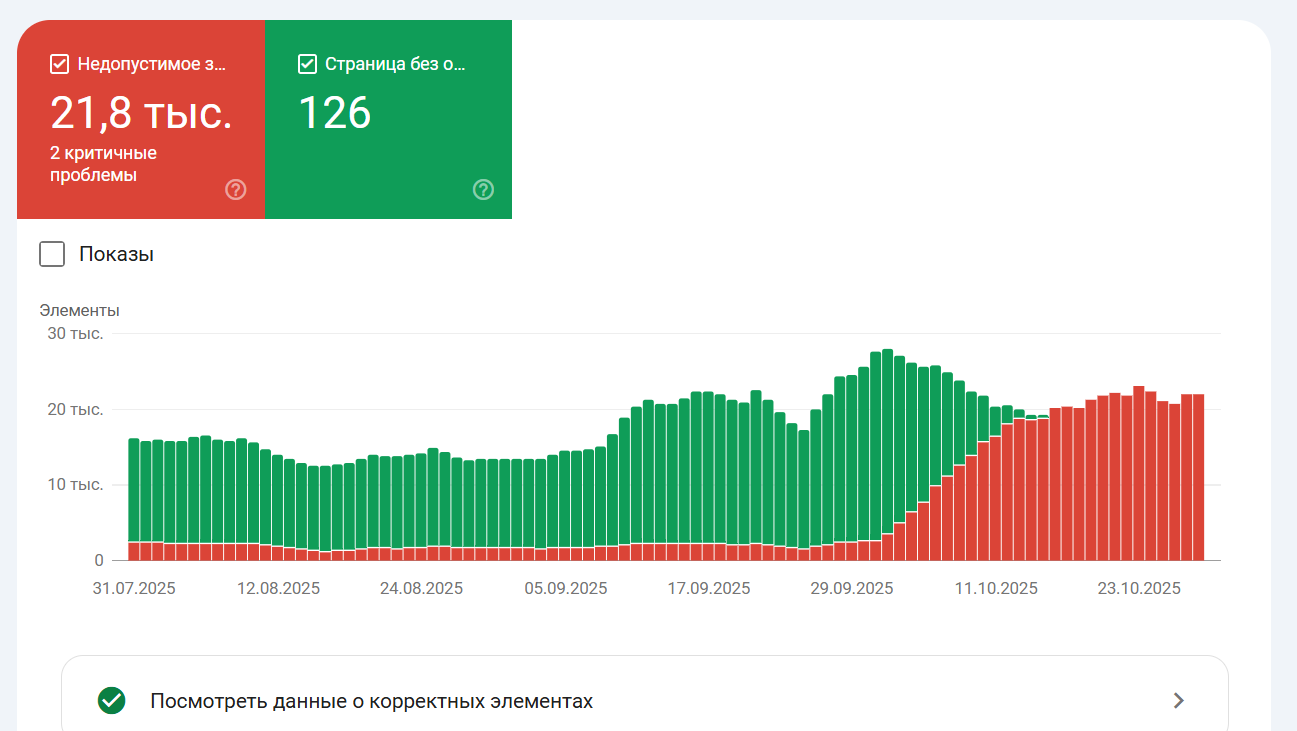Enable the Показы checkbox
The width and height of the screenshot is (1297, 731).
(52, 254)
